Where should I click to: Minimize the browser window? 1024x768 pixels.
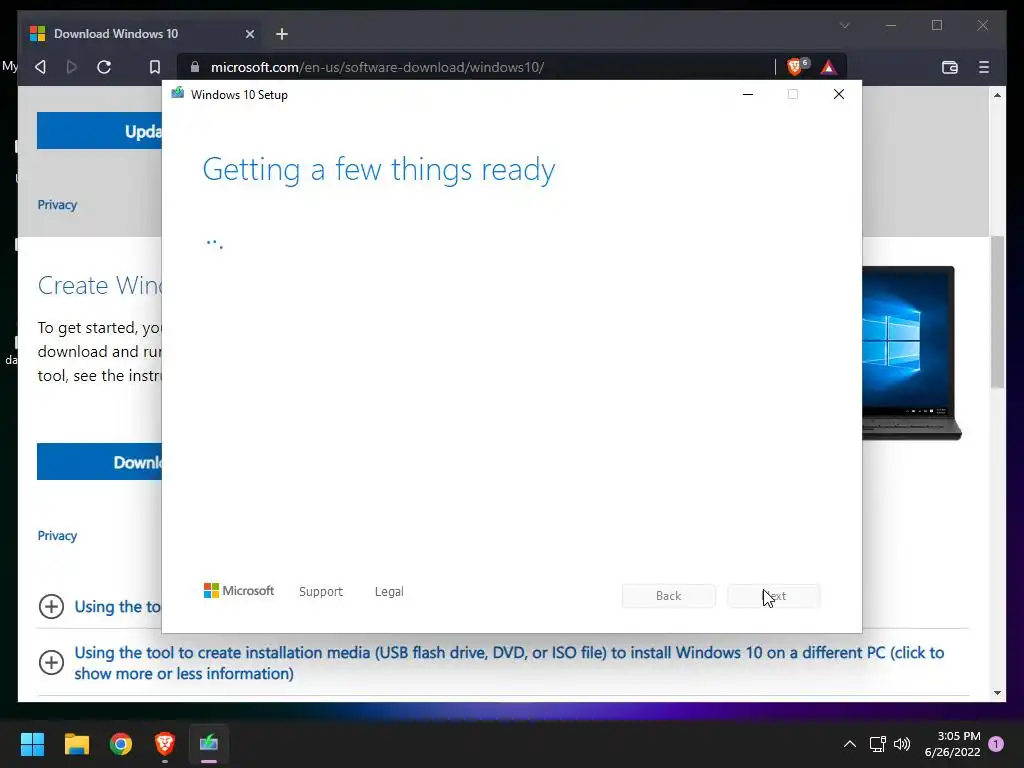[x=891, y=25]
